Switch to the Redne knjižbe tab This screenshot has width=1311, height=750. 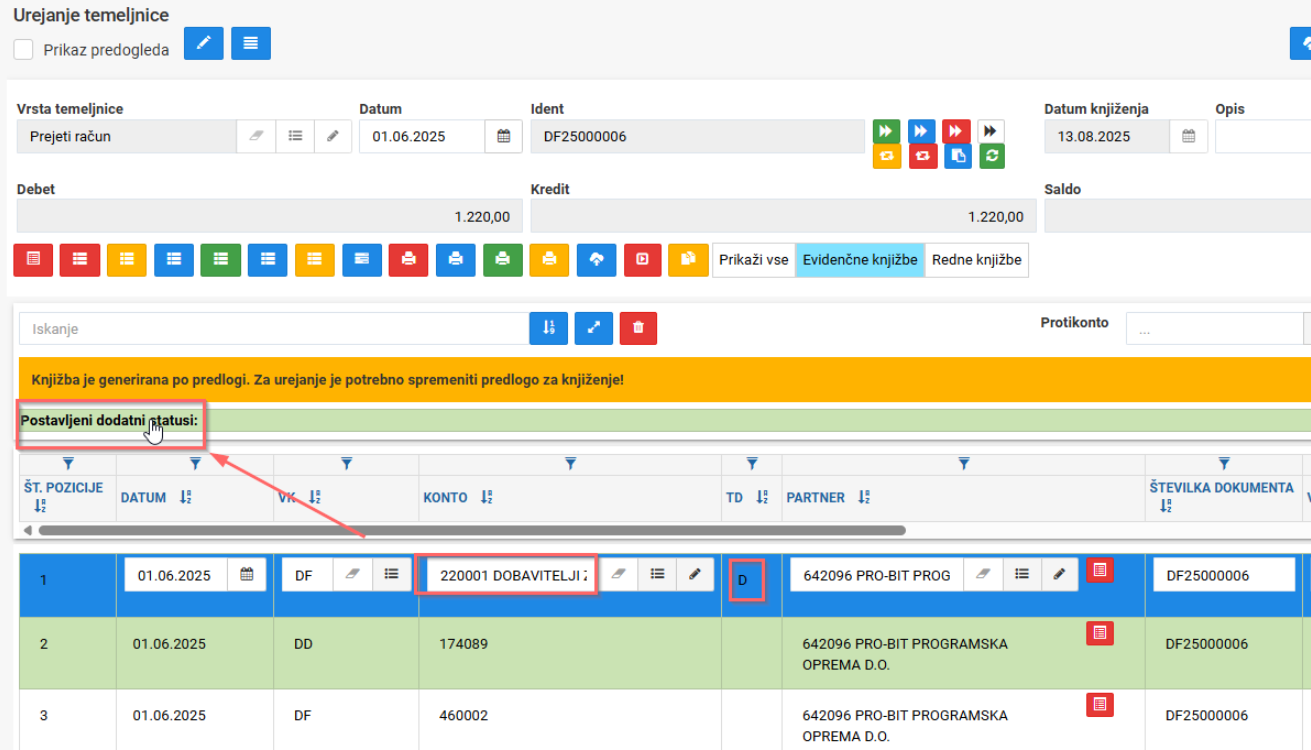pyautogui.click(x=977, y=260)
